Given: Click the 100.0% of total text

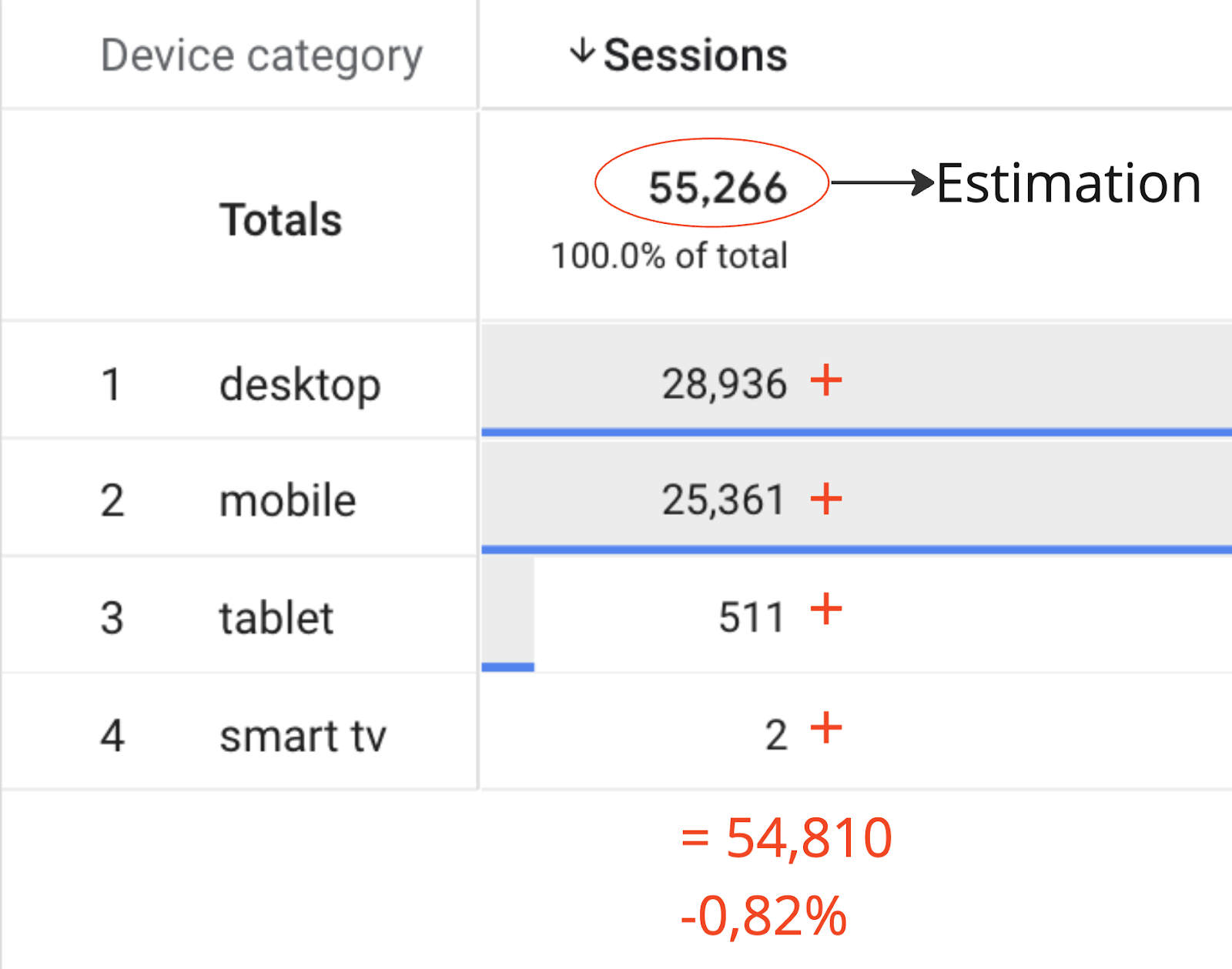Looking at the screenshot, I should 670,256.
